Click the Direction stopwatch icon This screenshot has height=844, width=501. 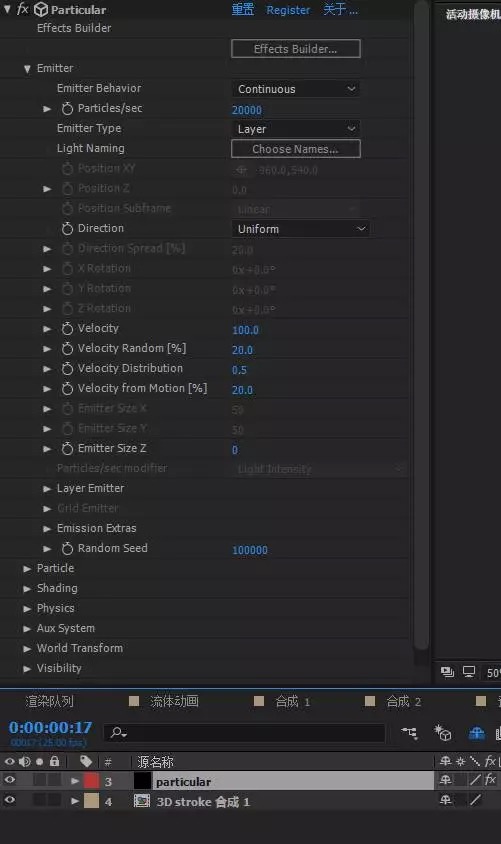(x=67, y=229)
